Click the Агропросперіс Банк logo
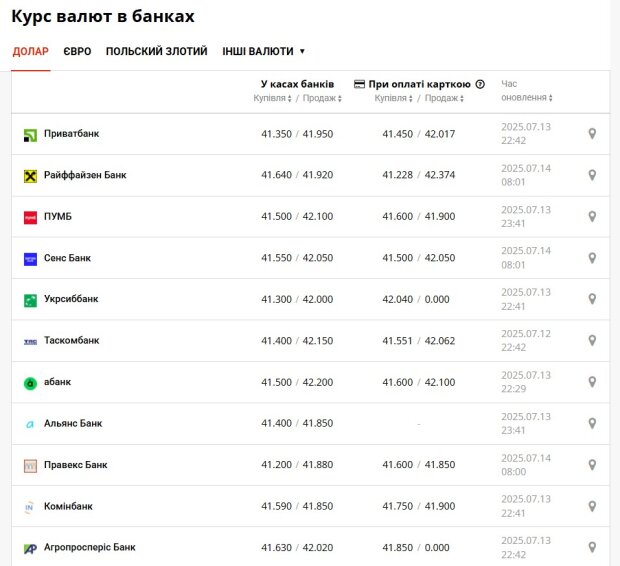The width and height of the screenshot is (620, 566). [x=30, y=549]
